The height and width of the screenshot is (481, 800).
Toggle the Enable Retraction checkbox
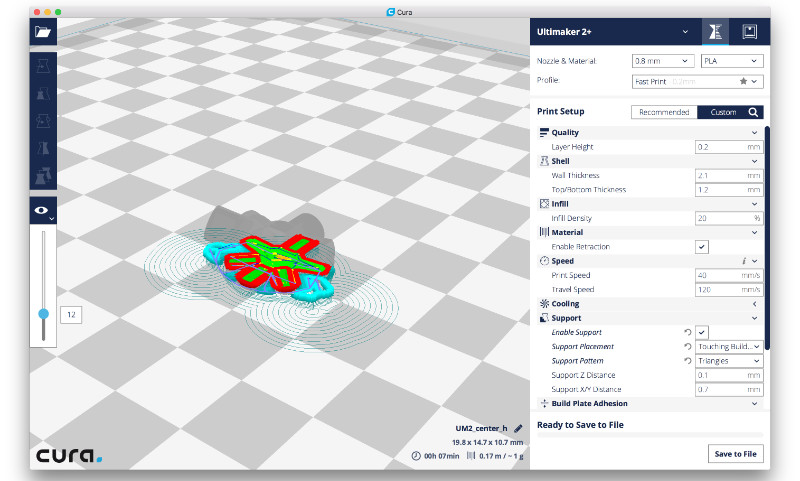pos(702,247)
